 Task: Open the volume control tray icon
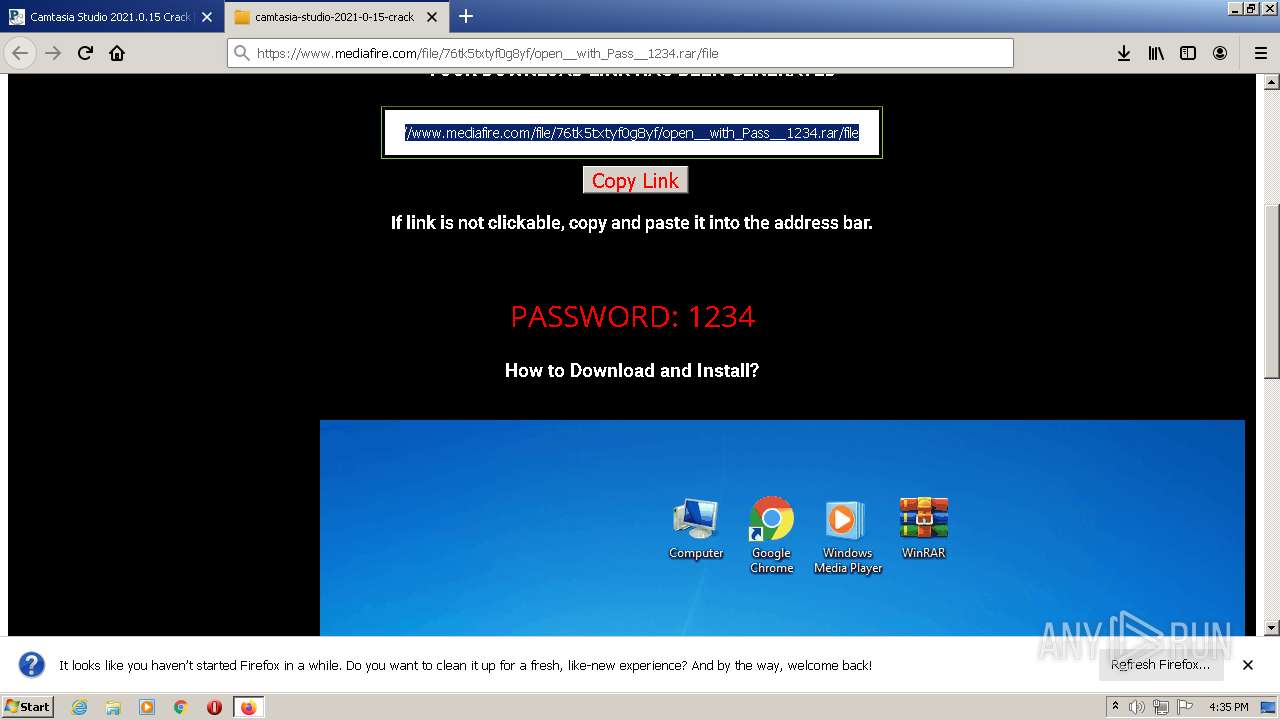tap(1136, 707)
